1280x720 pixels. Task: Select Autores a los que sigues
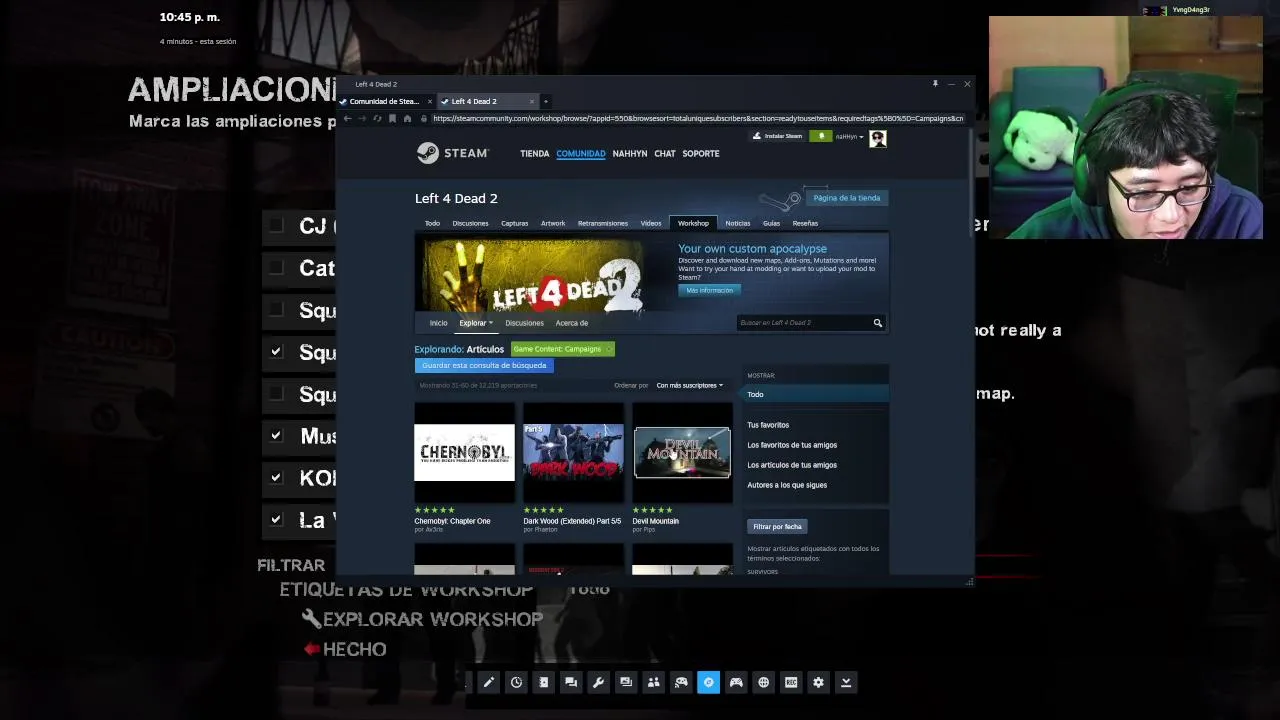pyautogui.click(x=787, y=485)
